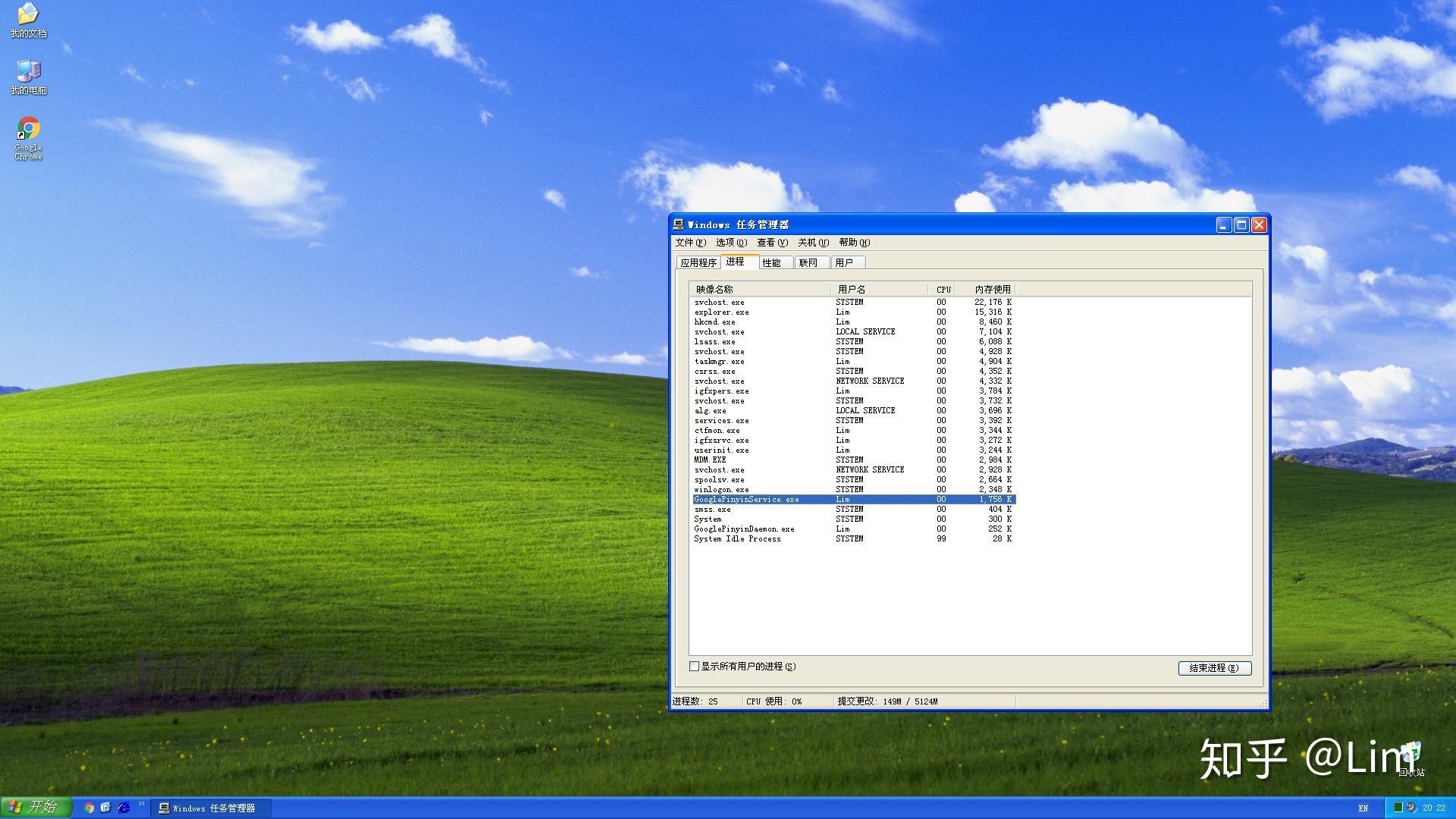Screen dimensions: 1456x819
Task: Launch the Google Chrome desktop shortcut
Action: coord(28,138)
